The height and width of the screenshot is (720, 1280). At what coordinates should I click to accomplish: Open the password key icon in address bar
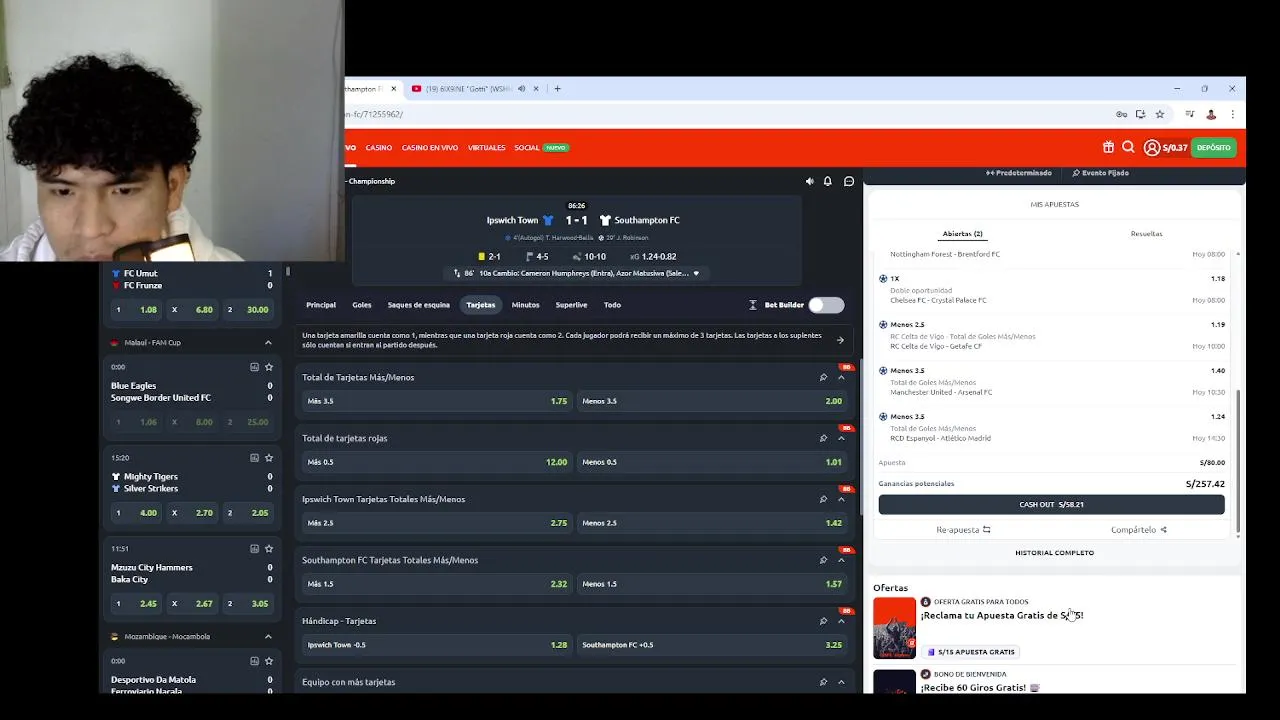(x=1121, y=114)
